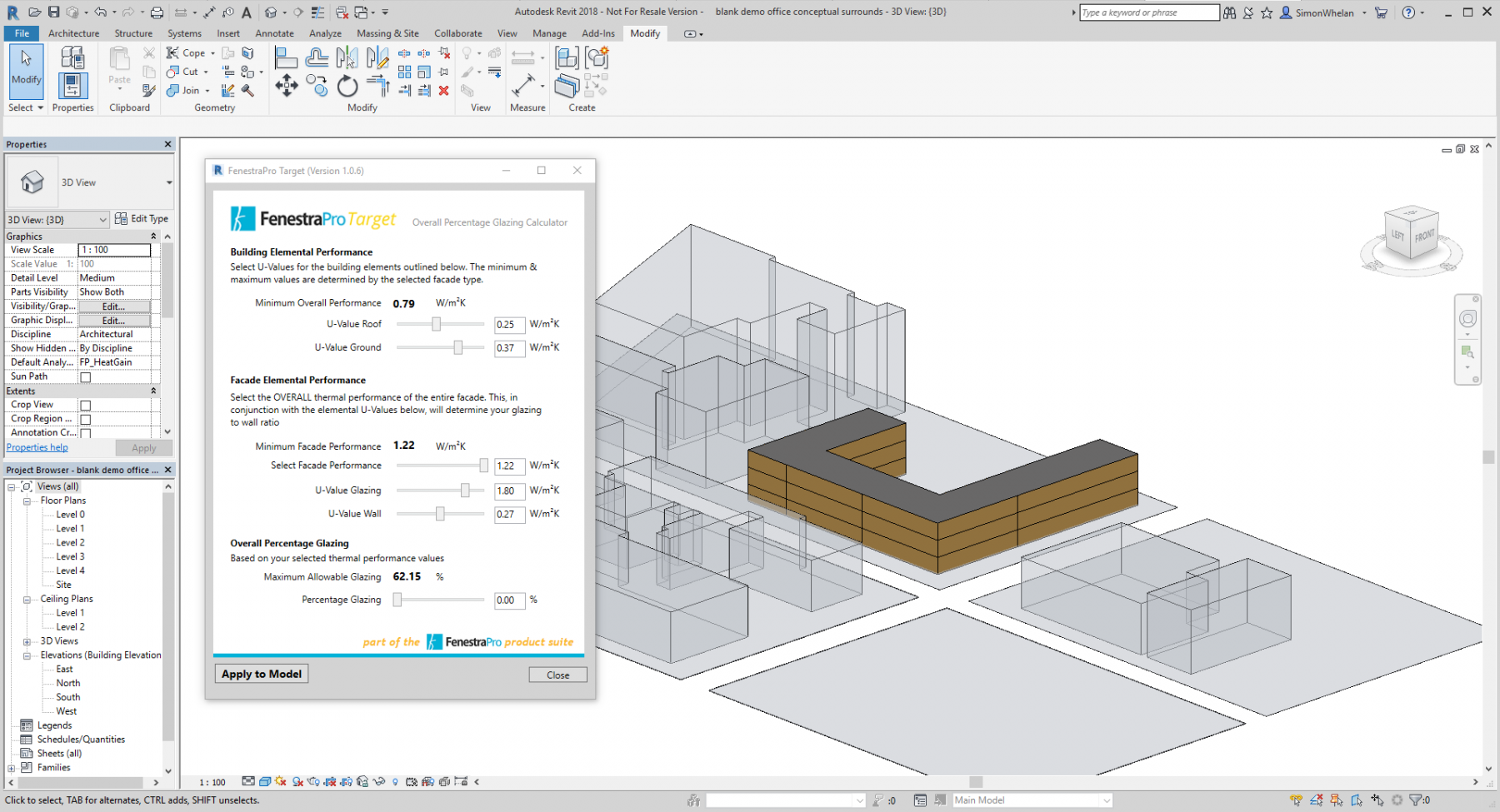
Task: Toggle the Crop View checkbox
Action: [x=85, y=406]
